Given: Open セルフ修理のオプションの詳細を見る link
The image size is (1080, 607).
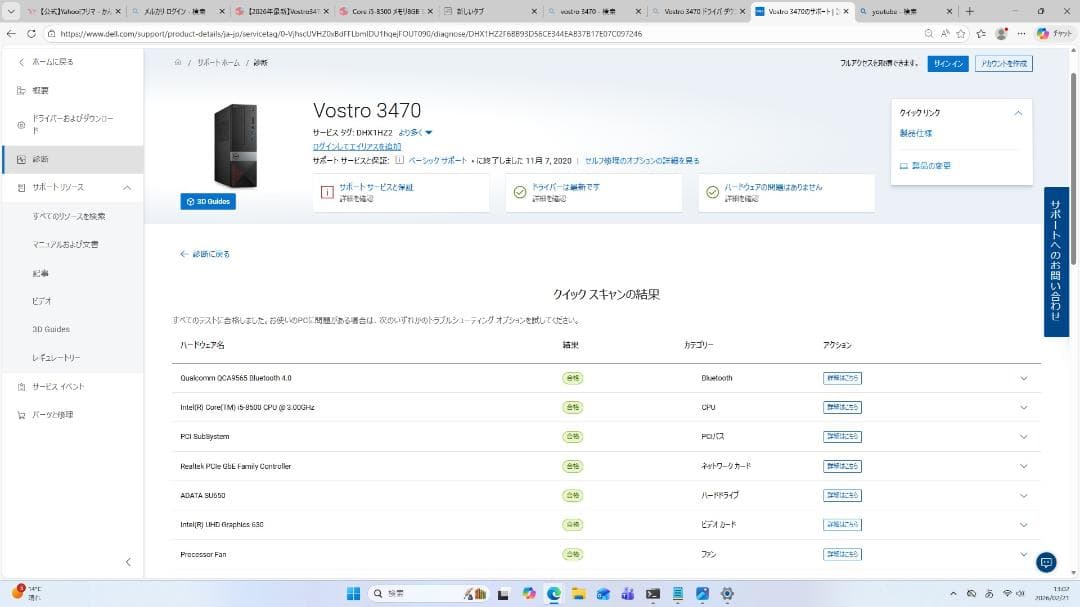Looking at the screenshot, I should click(x=642, y=161).
